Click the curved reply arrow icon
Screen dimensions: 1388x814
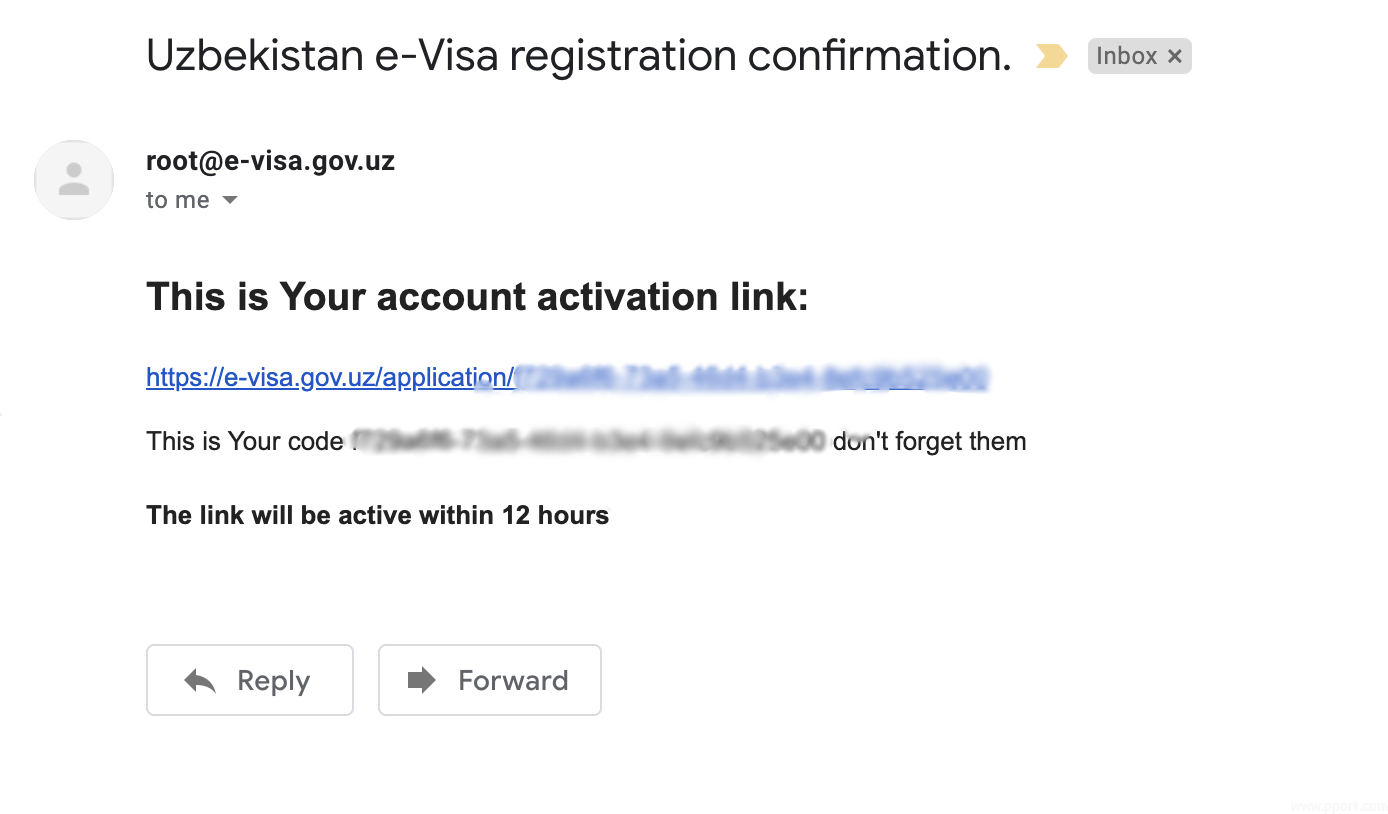(x=200, y=681)
